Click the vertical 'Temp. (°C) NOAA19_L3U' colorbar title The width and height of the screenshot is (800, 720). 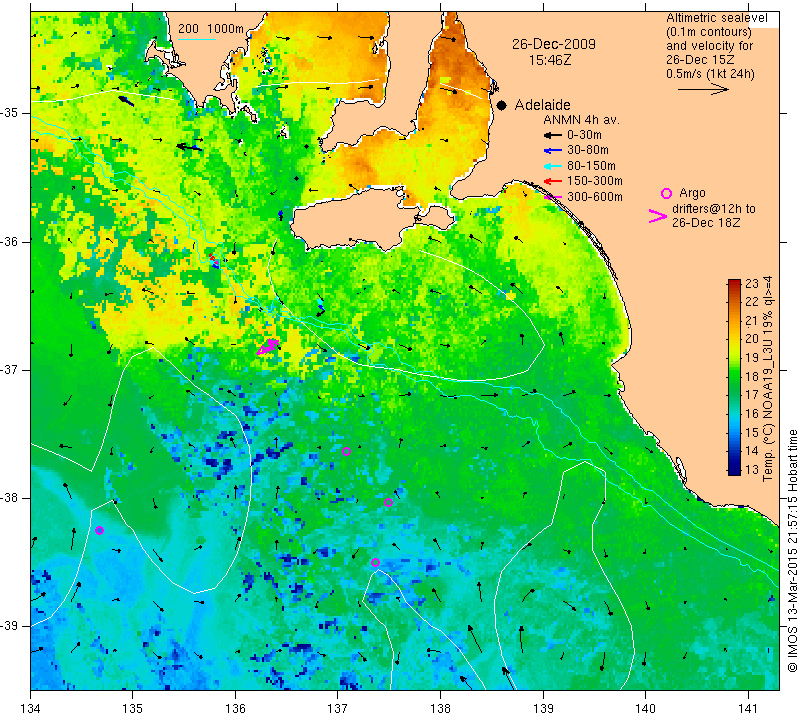point(768,379)
